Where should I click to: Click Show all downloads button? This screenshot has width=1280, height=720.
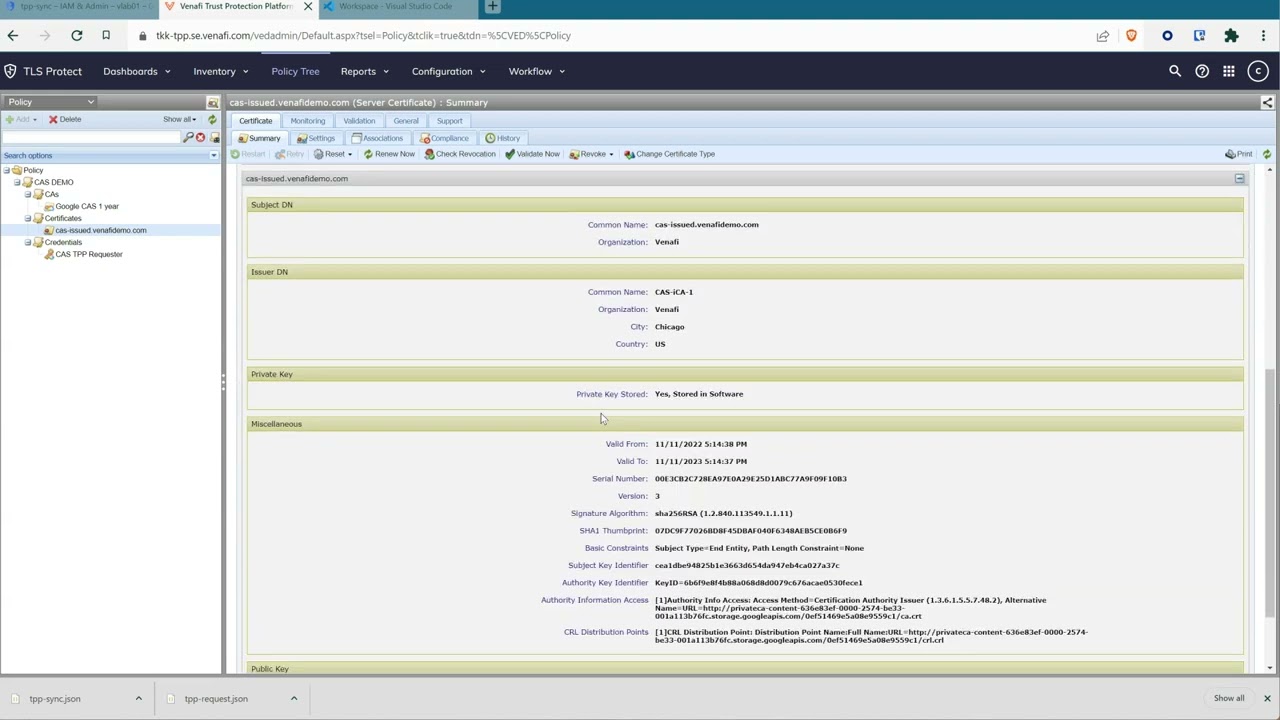[1229, 699]
